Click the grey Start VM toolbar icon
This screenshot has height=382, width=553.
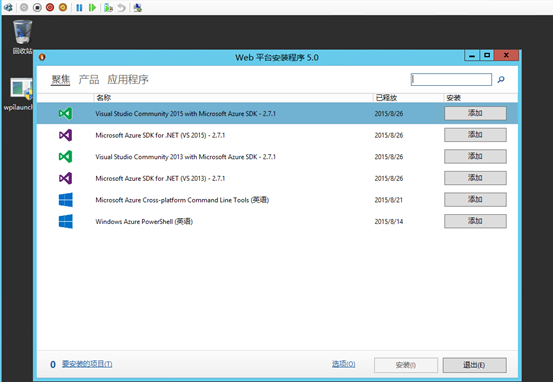coord(24,7)
